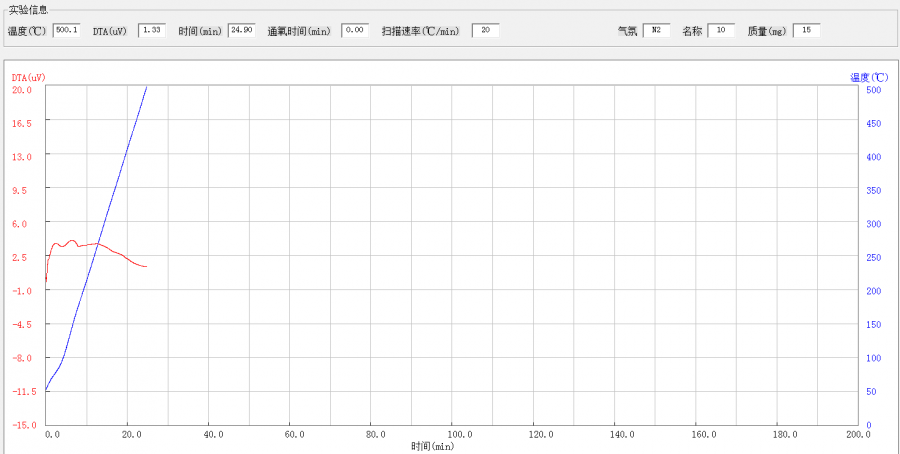The width and height of the screenshot is (900, 454).
Task: Click the 40.0 time axis tick label
Action: click(213, 435)
